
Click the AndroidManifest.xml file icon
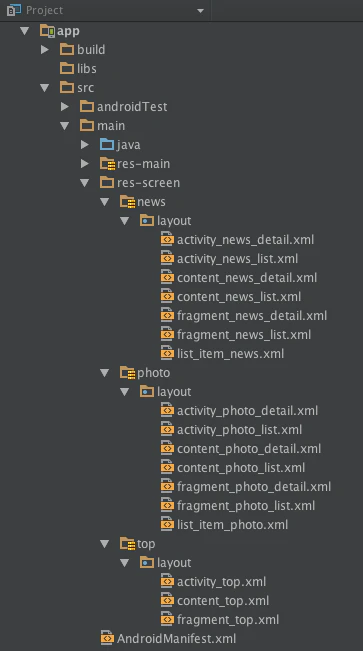click(107, 638)
